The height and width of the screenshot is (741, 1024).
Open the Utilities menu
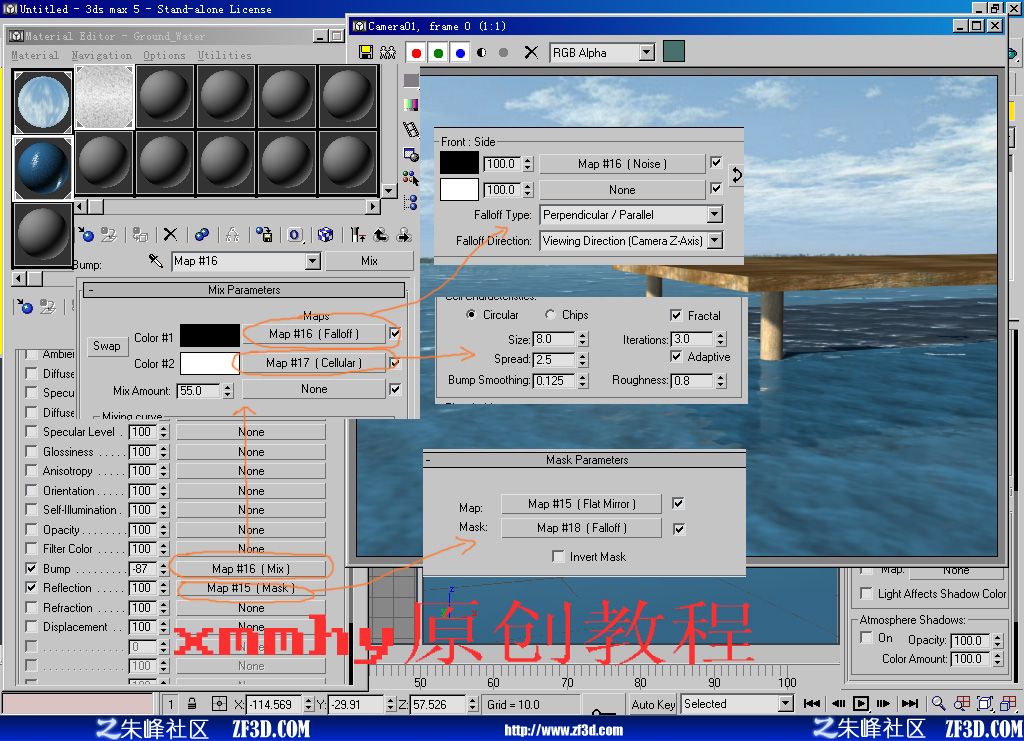click(224, 55)
